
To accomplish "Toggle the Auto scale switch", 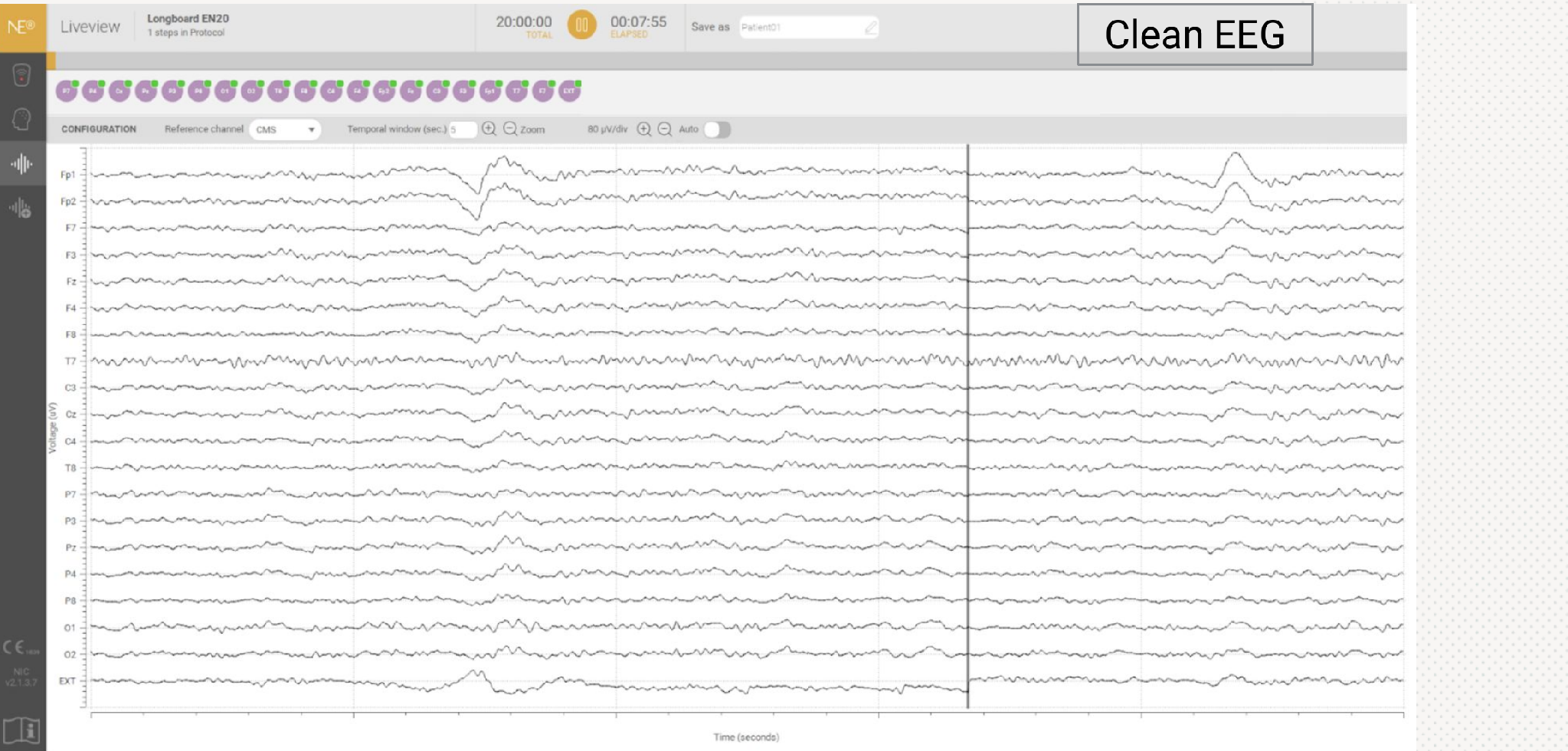I will [x=717, y=130].
